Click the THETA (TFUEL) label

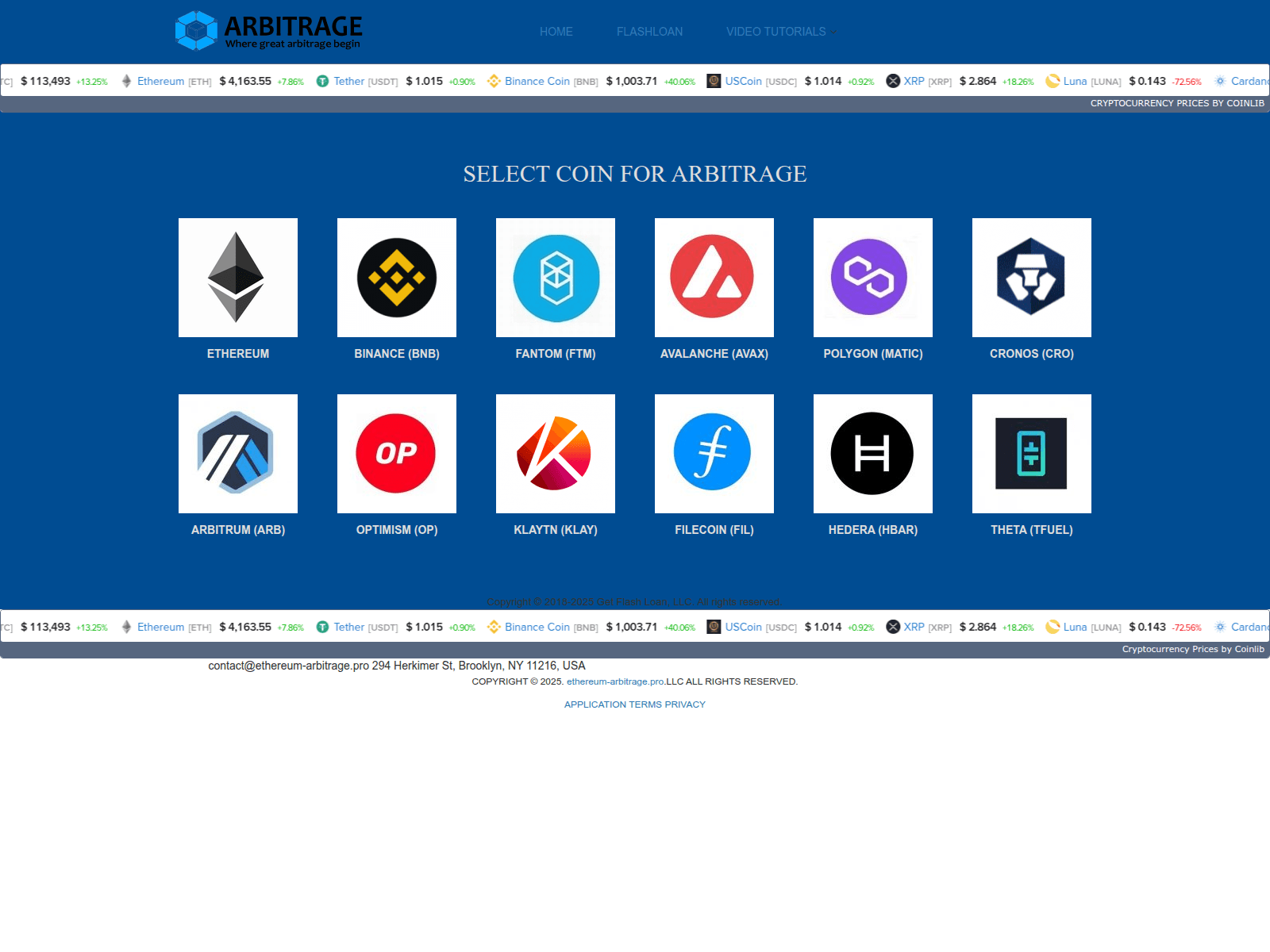coord(1032,530)
